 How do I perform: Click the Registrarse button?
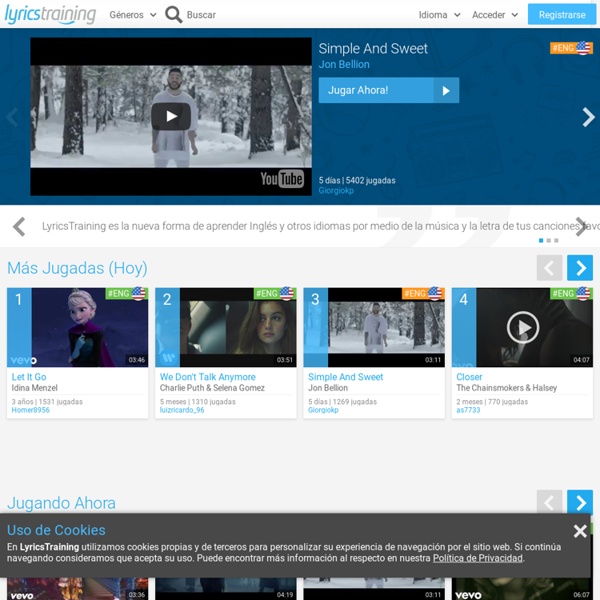[x=561, y=15]
